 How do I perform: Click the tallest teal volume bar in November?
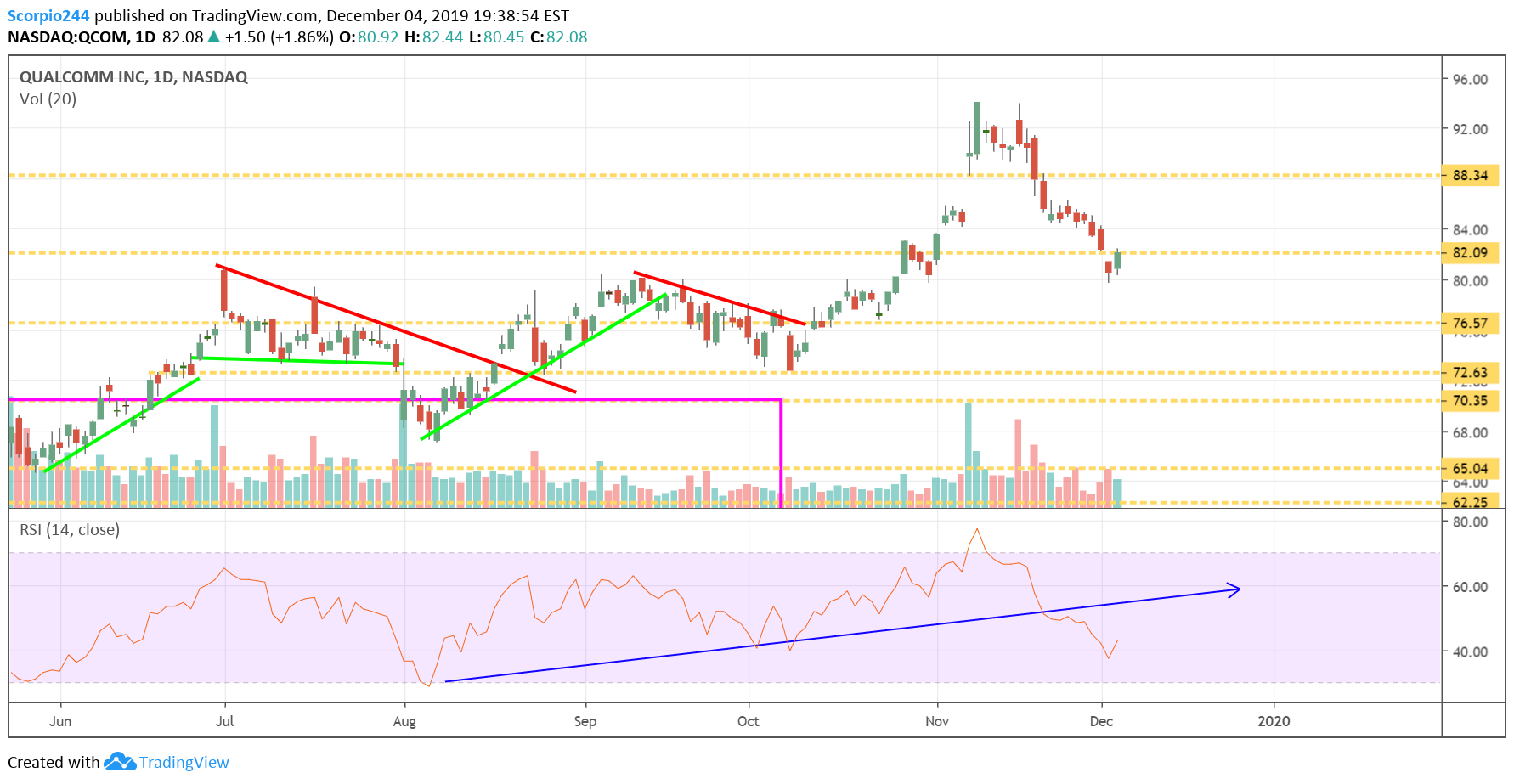969,454
